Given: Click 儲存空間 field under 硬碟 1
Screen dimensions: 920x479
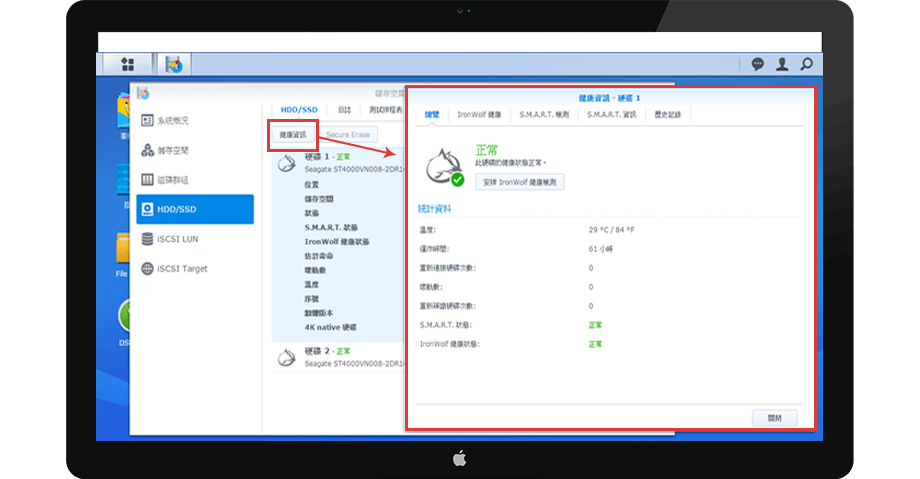Looking at the screenshot, I should 319,199.
